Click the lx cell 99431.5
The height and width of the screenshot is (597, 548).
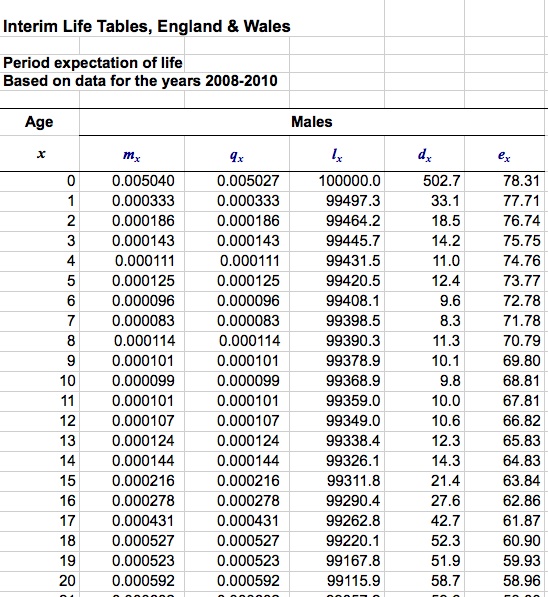(353, 261)
